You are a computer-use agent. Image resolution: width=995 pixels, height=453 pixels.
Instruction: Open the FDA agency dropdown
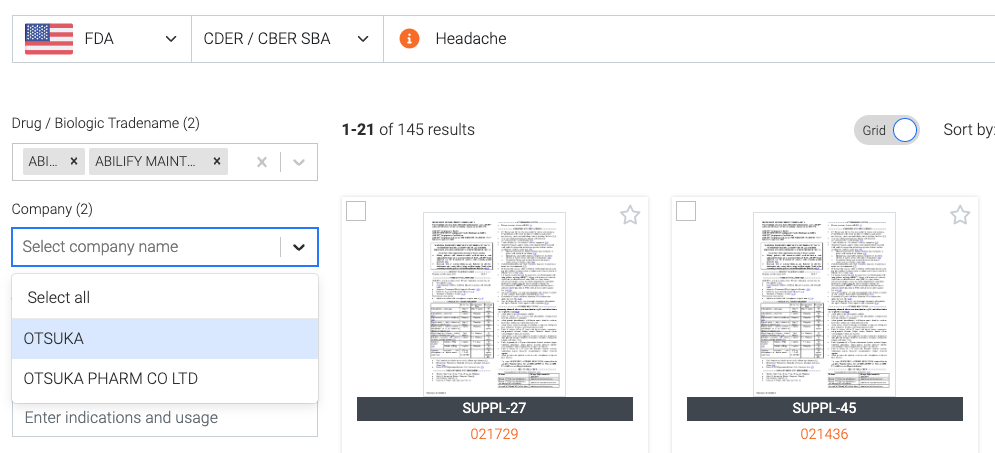102,39
